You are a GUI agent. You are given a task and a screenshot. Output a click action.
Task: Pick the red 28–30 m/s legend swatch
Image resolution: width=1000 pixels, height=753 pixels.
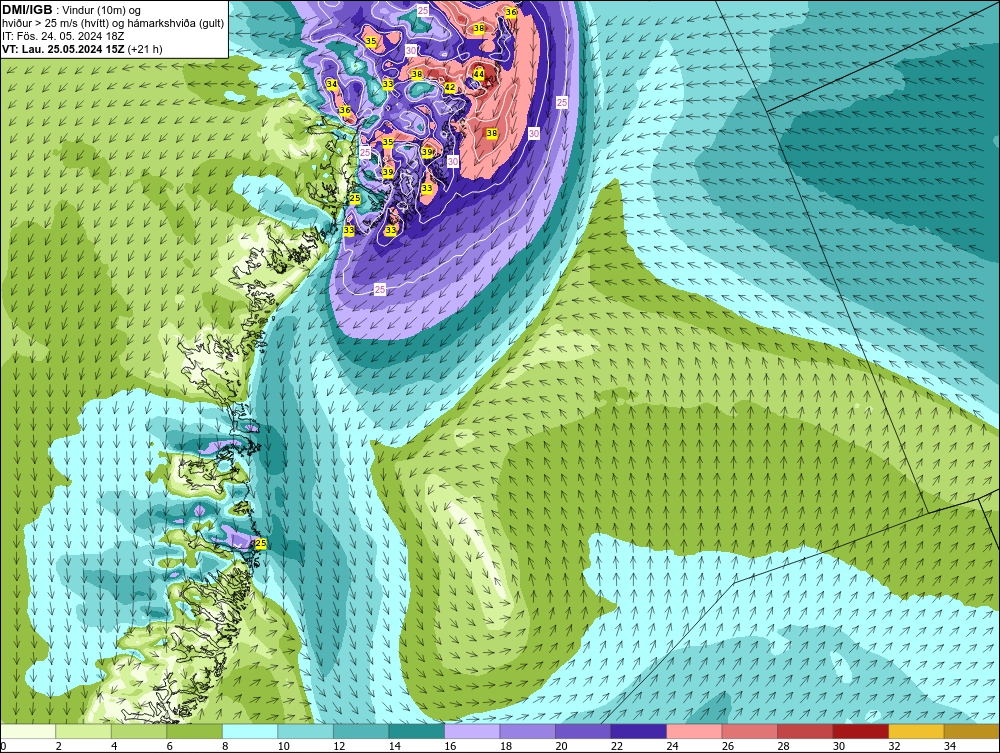point(805,731)
